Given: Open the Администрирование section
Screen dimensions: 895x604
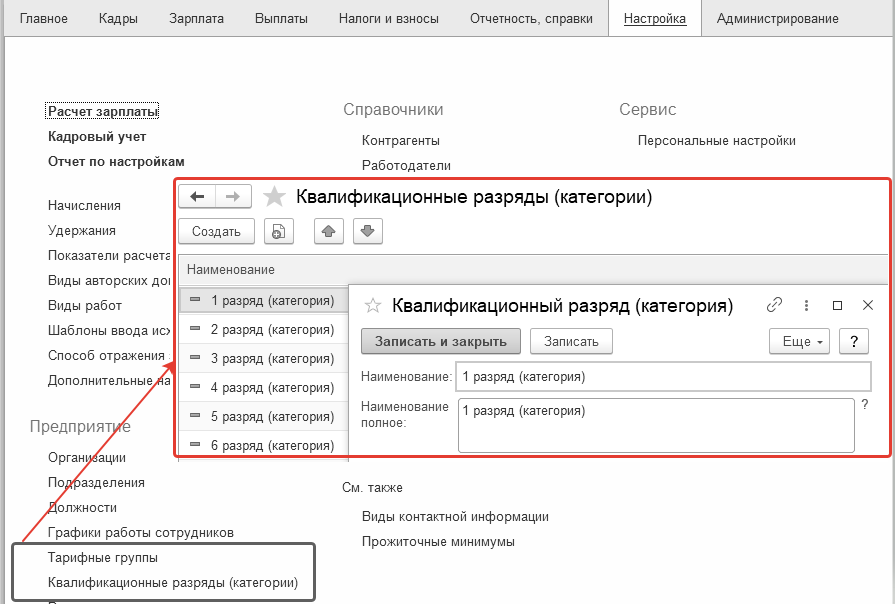Looking at the screenshot, I should click(777, 18).
